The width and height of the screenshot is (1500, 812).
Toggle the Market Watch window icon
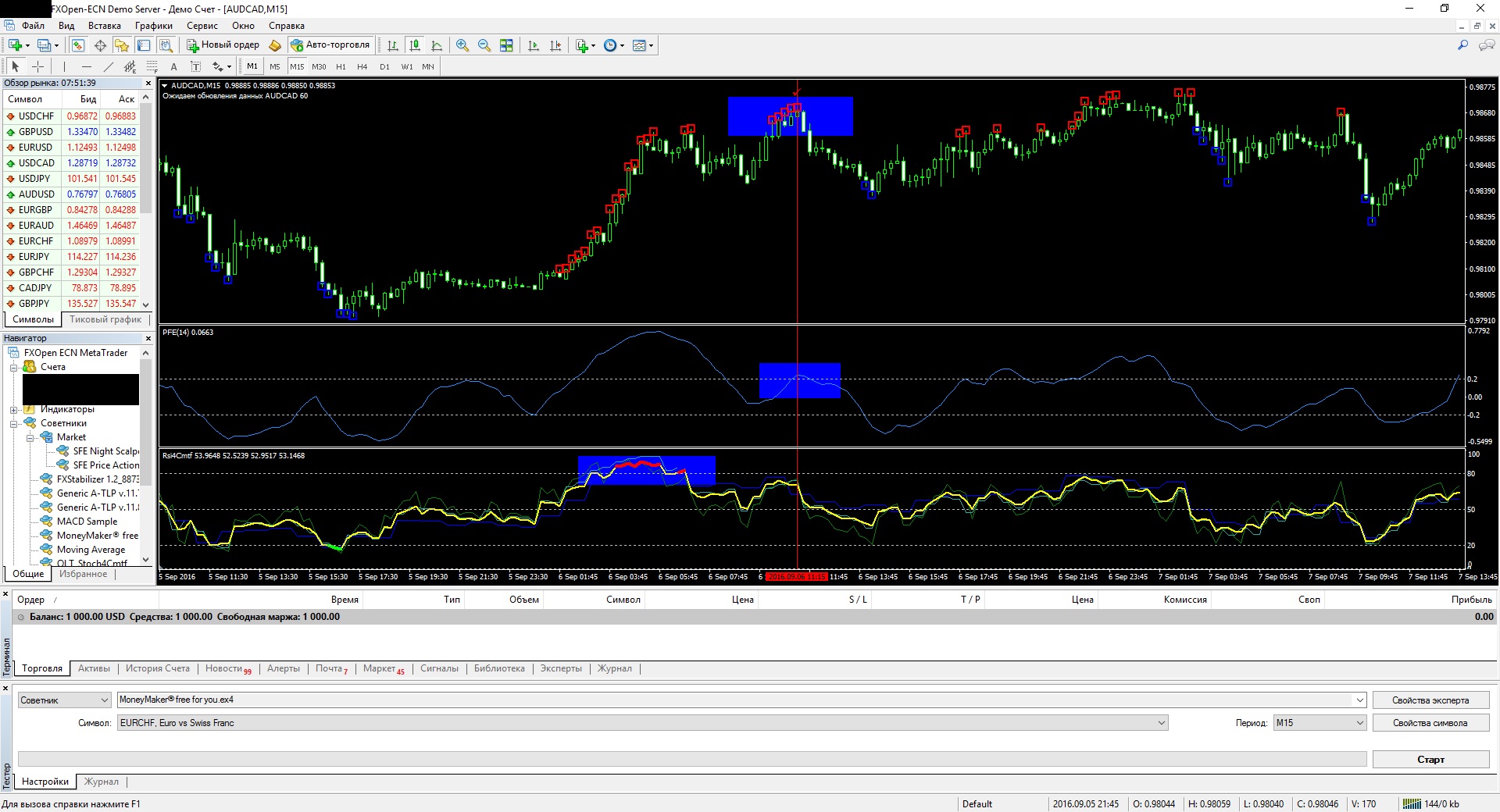tap(78, 45)
